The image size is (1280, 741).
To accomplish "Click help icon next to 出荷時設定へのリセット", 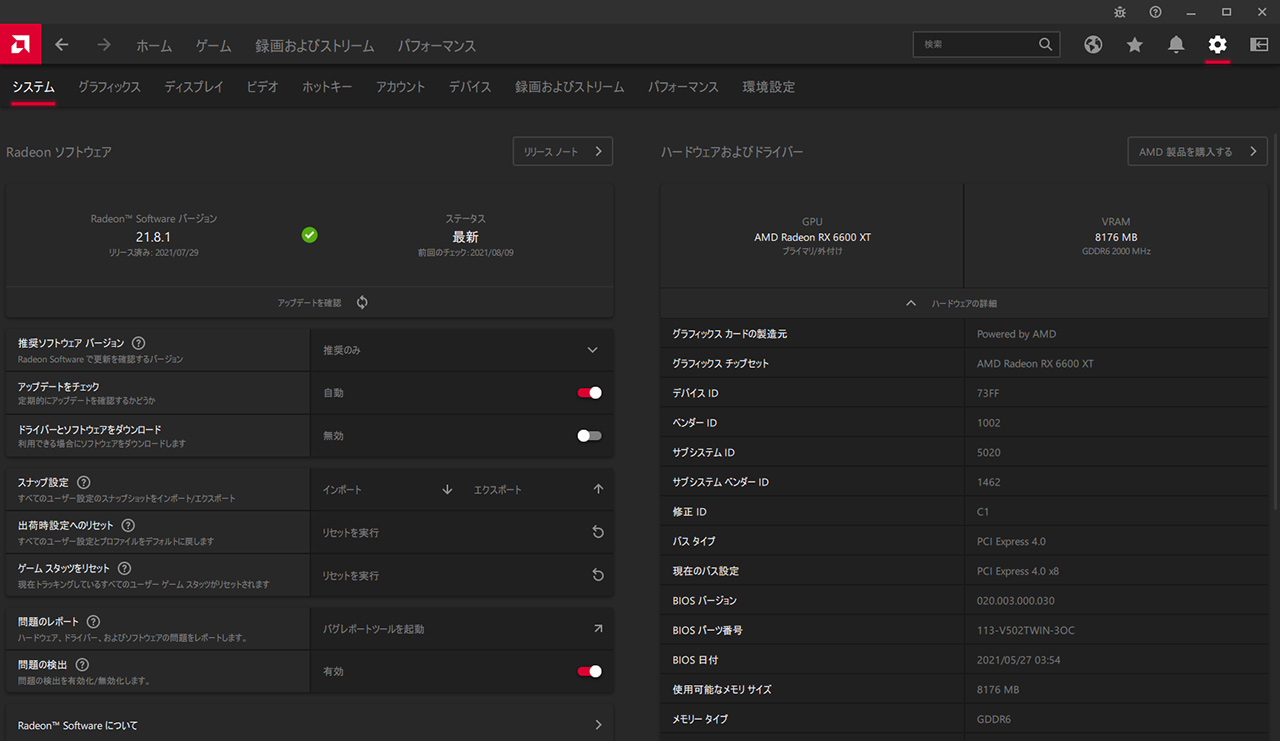I will point(128,525).
